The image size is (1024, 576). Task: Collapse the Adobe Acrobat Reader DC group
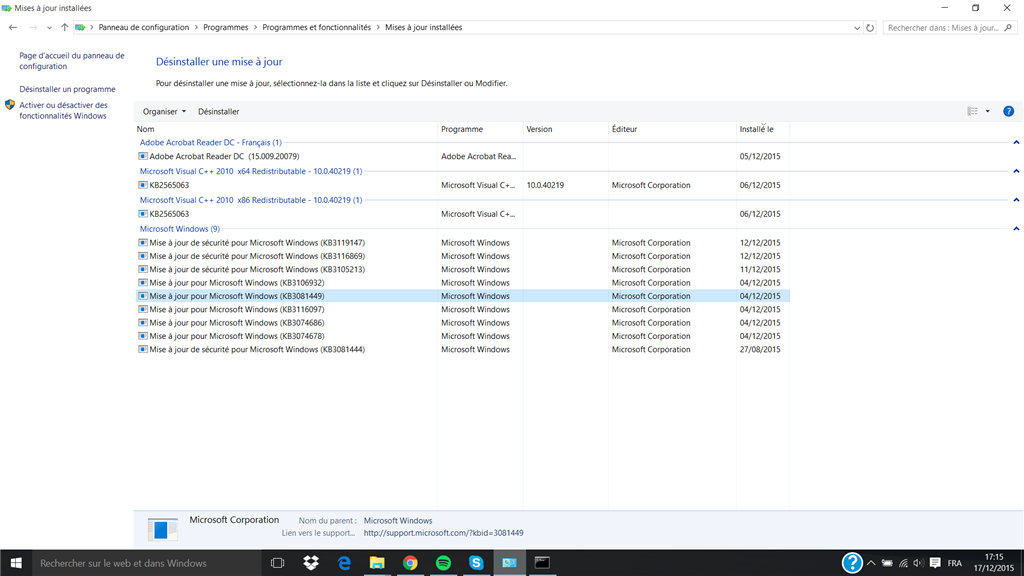click(x=1016, y=142)
